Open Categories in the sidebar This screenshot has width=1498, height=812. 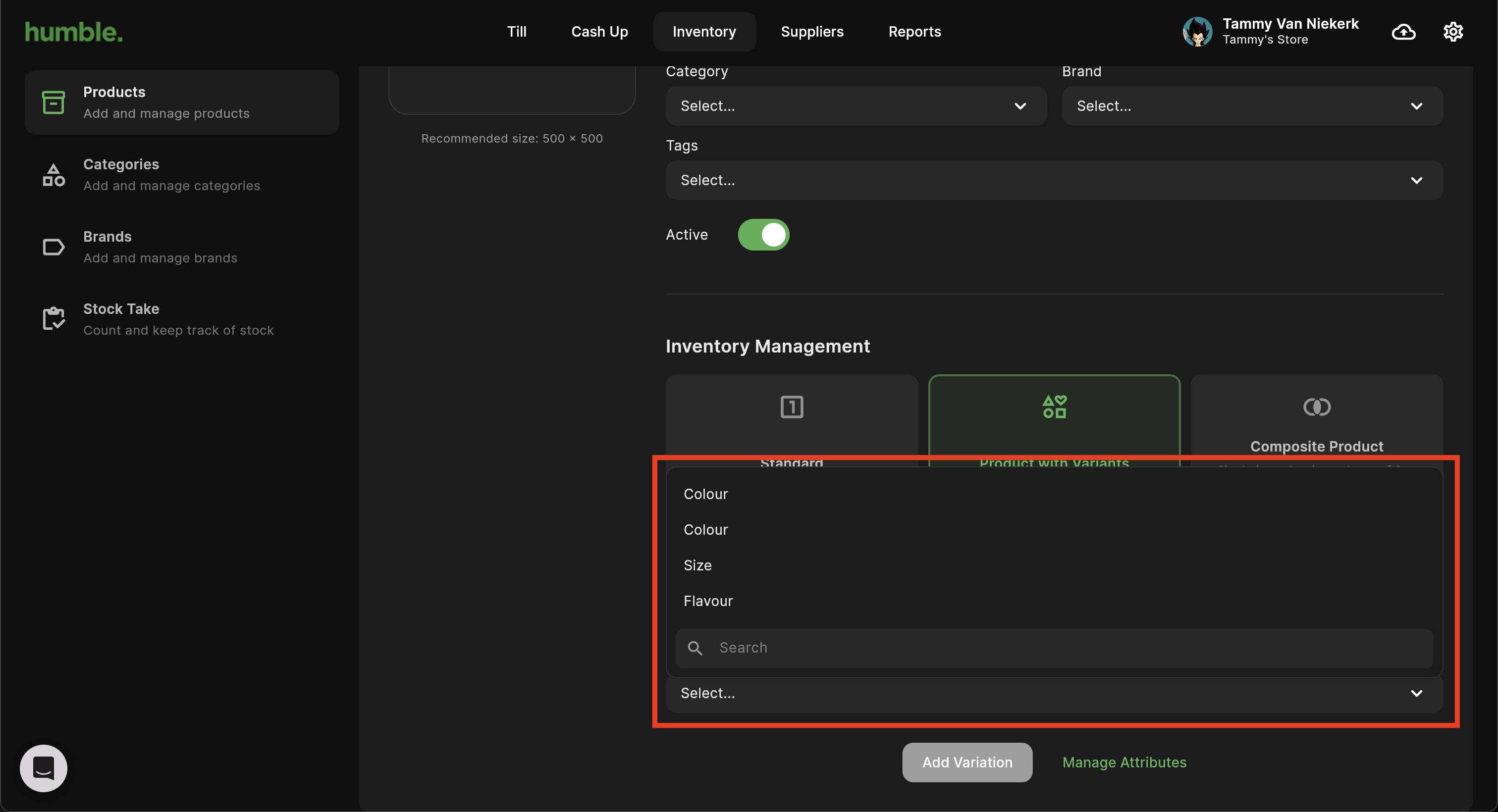point(181,174)
